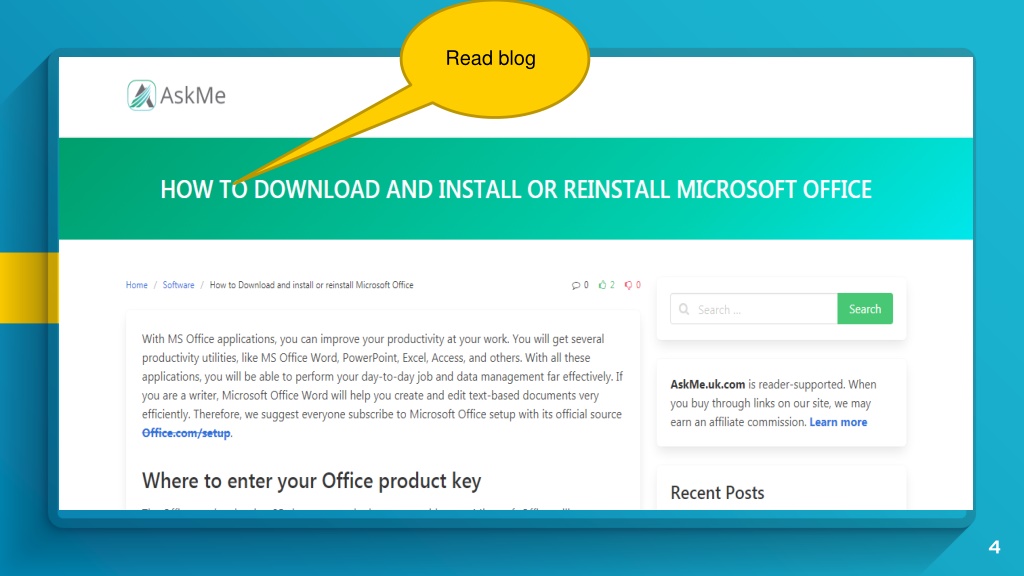Click the article title banner heading
The image size is (1024, 576).
[x=516, y=189]
